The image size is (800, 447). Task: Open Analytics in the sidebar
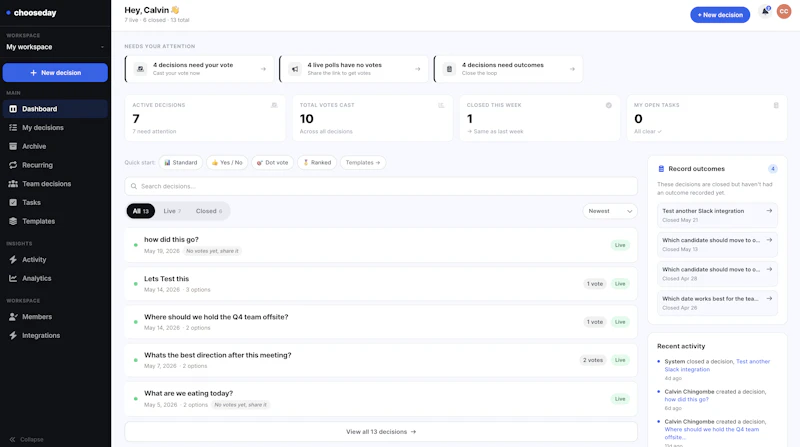pos(55,278)
